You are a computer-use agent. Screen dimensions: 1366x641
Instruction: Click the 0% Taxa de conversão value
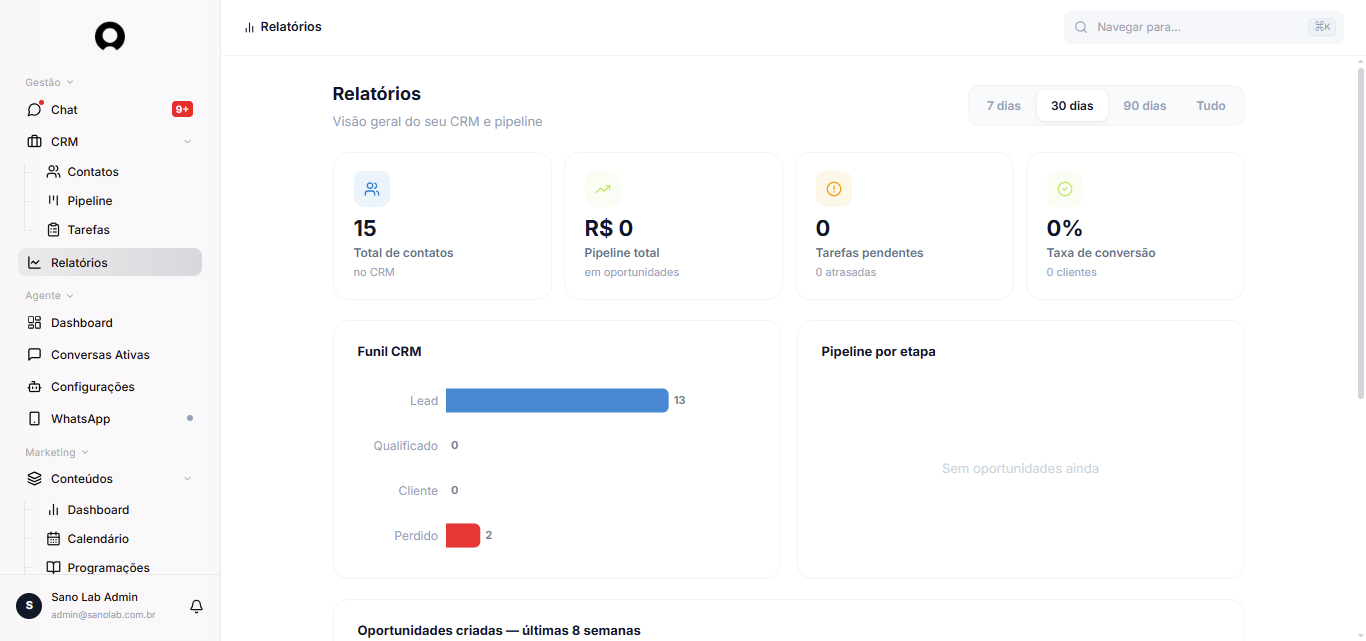click(1065, 228)
